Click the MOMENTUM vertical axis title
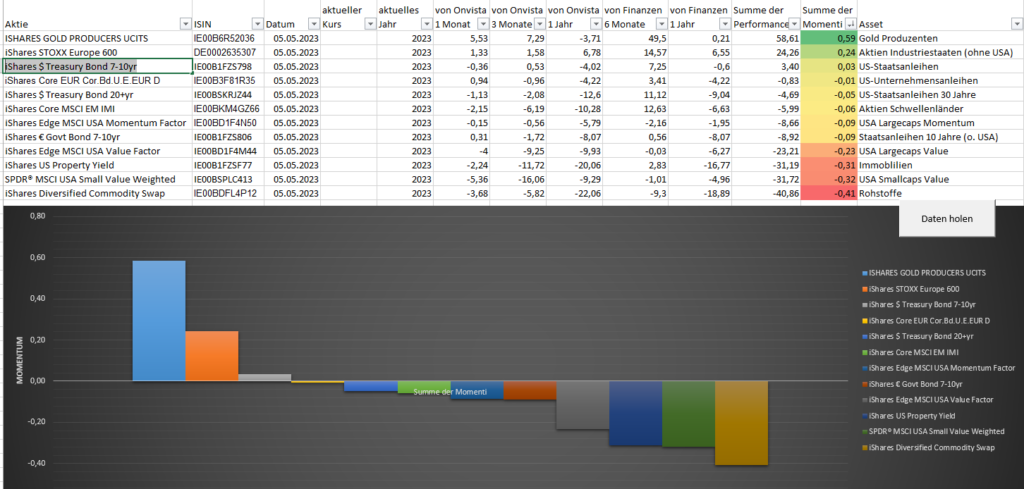 point(20,360)
